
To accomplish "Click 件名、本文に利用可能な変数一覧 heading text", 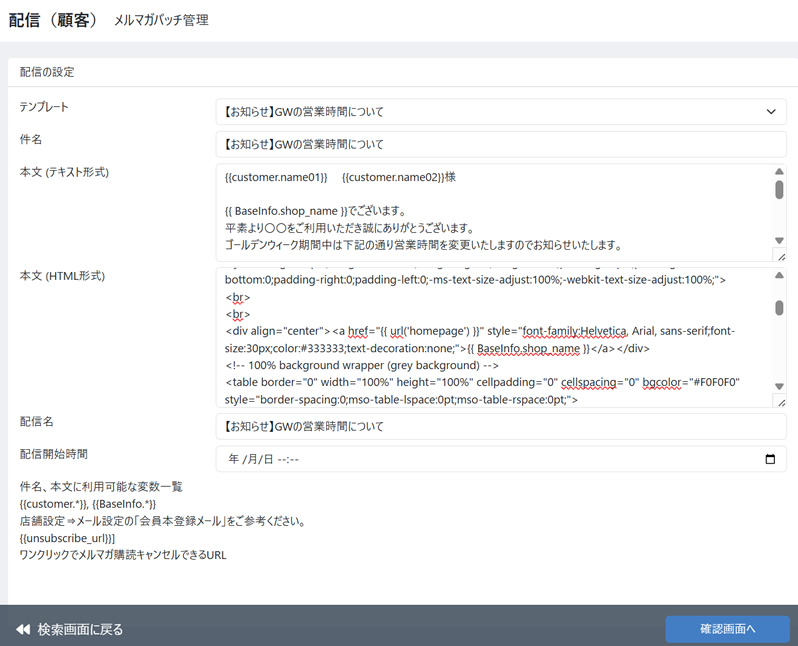I will pos(101,487).
